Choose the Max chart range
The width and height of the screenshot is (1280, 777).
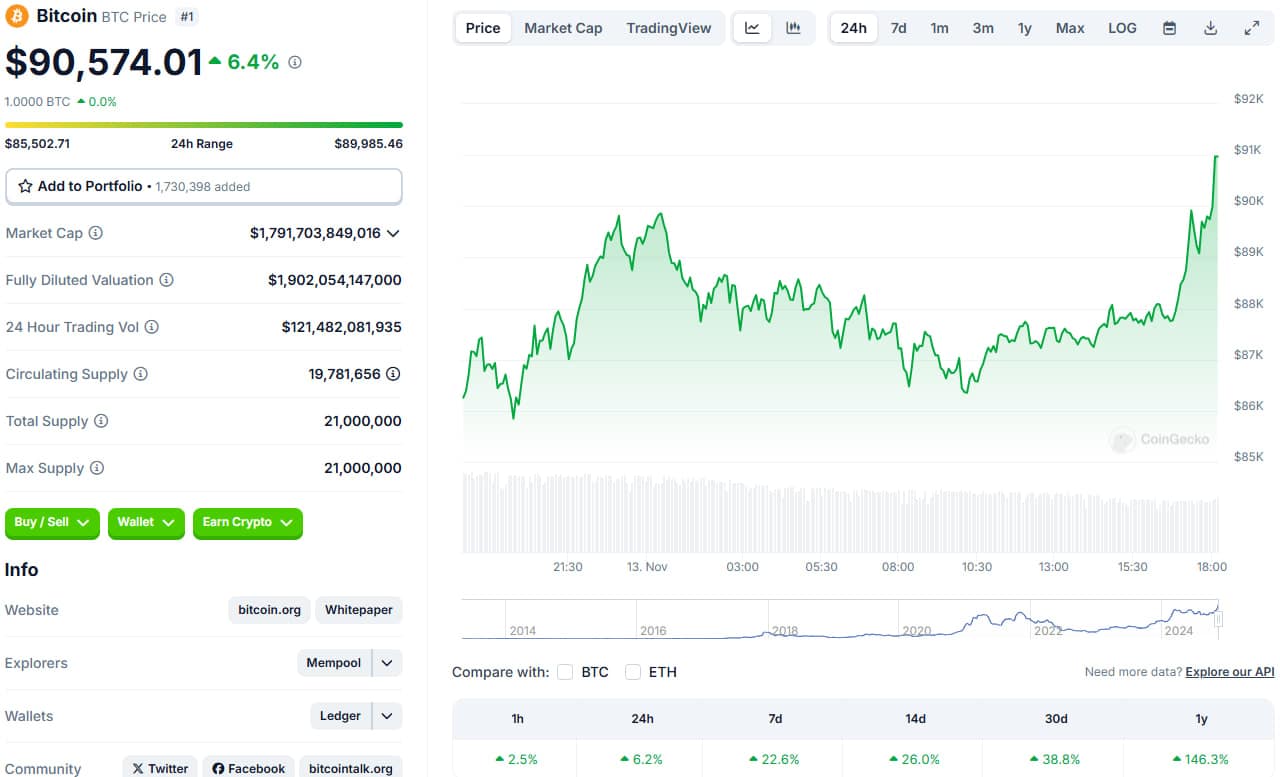pos(1070,28)
